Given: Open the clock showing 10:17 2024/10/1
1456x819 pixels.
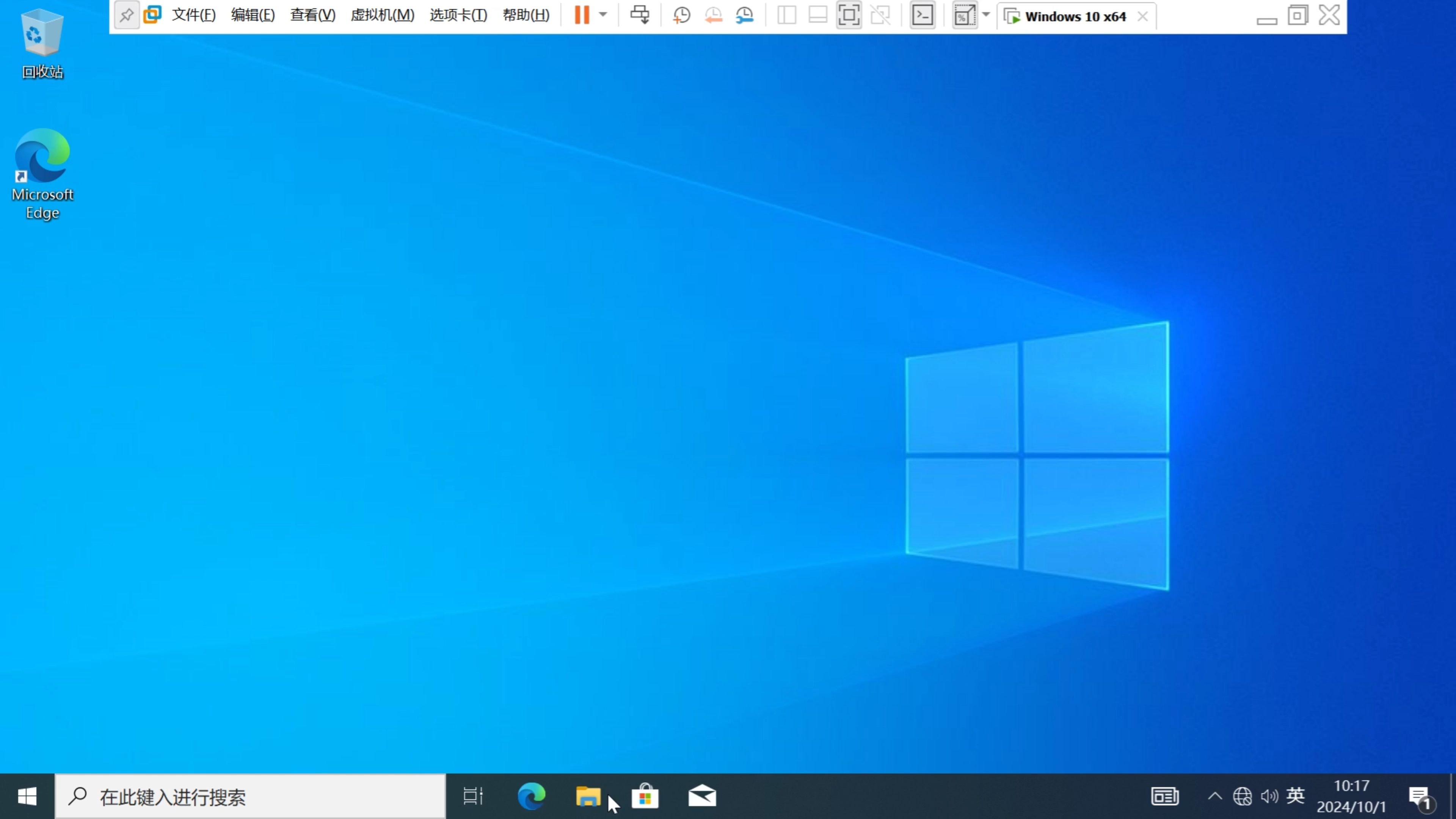Looking at the screenshot, I should tap(1351, 796).
